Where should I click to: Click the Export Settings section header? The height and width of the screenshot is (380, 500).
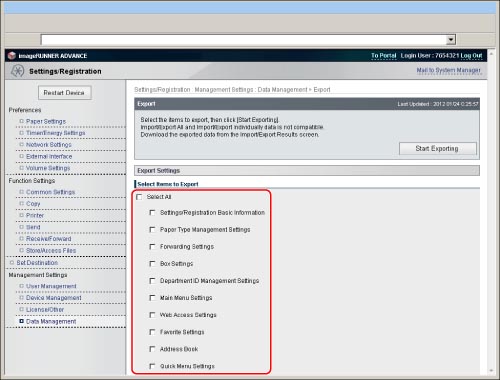point(307,171)
